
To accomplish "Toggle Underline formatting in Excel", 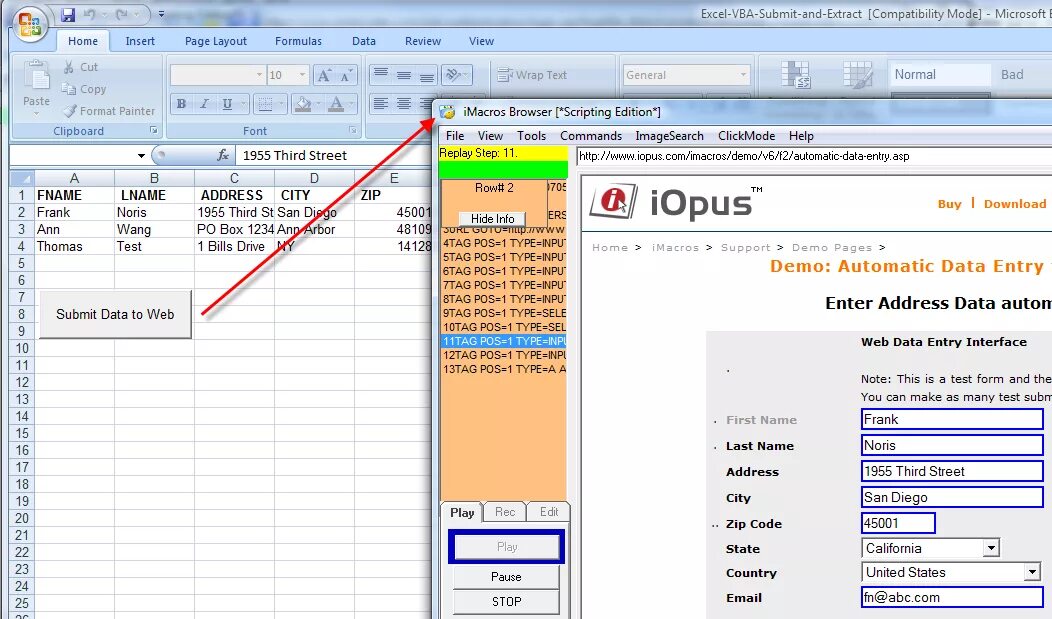I will coord(227,104).
